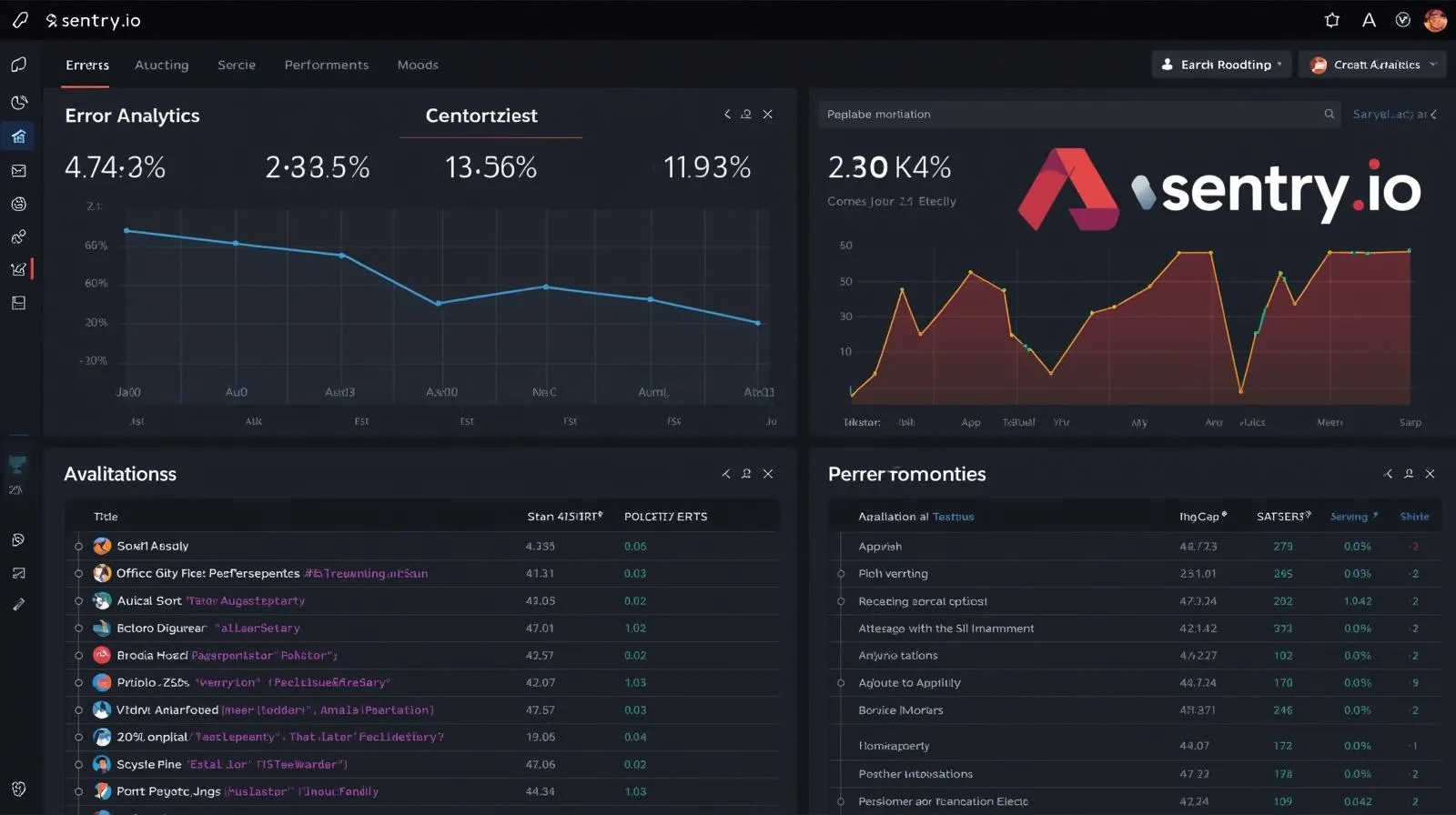Screen dimensions: 1456x815
Task: Open the bottom badge sidebar icon
Action: pos(18,789)
